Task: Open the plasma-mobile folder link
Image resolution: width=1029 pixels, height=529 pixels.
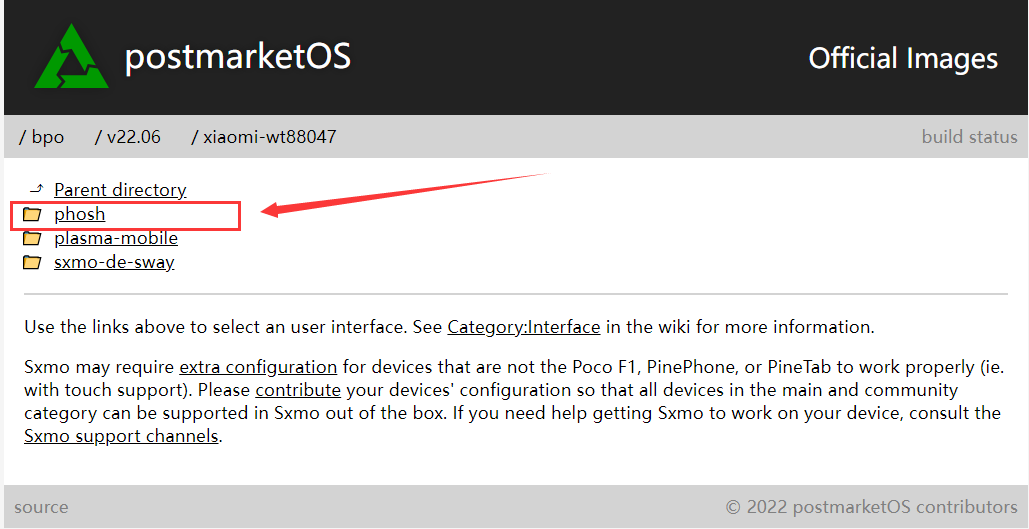Action: point(116,238)
